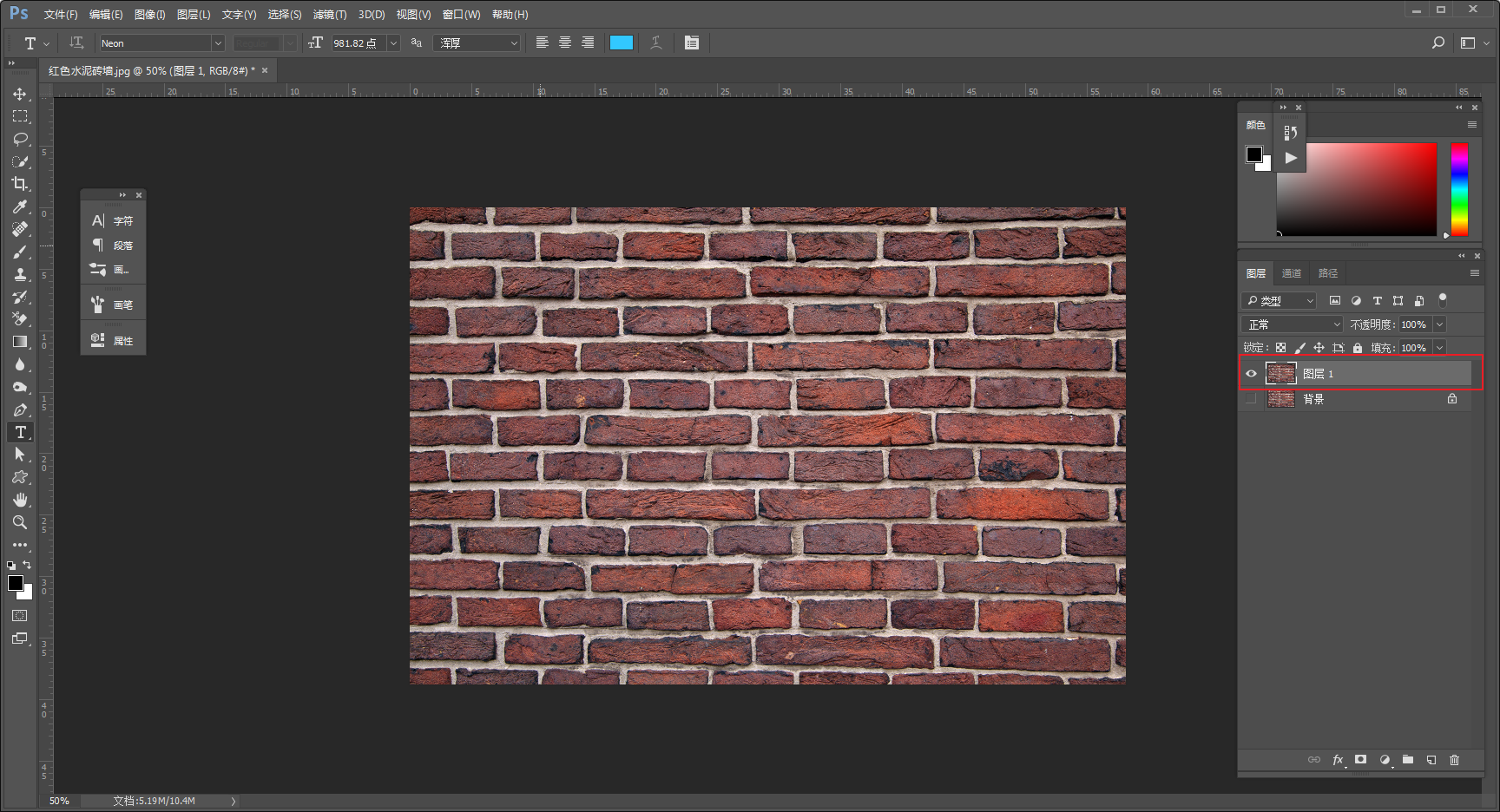Hide the 图层 1 layer visibility eye
This screenshot has width=1500, height=812.
(1251, 374)
